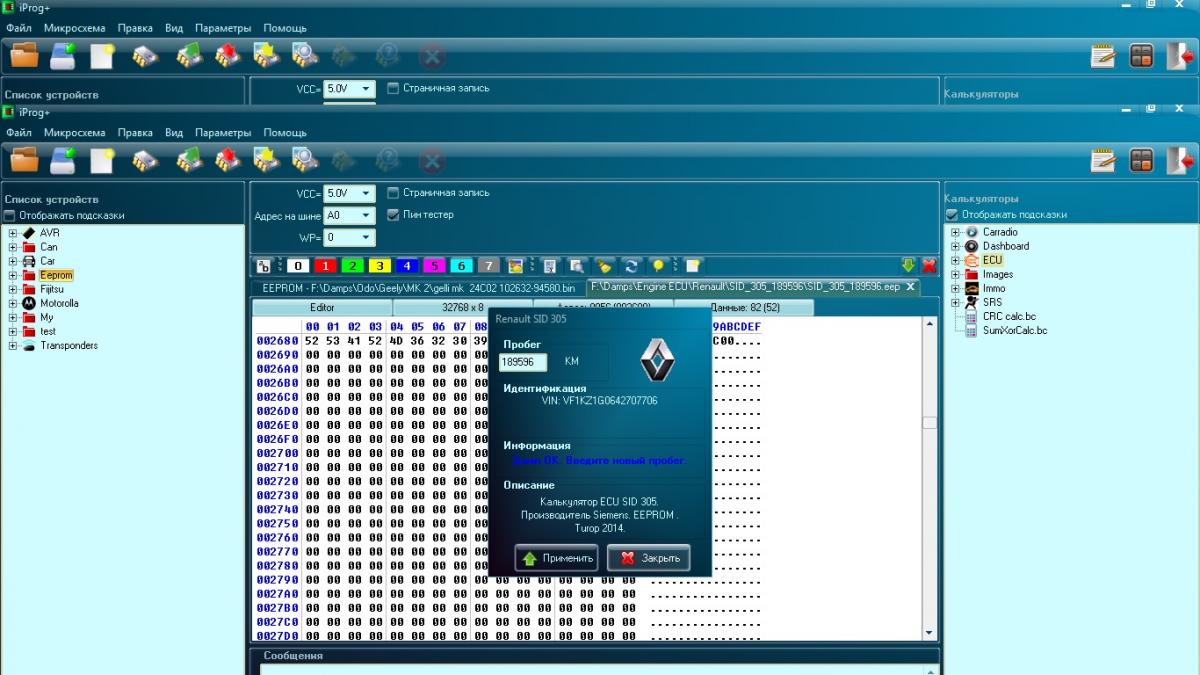1200x675 pixels.
Task: Select magenta buffer button 5
Action: coord(433,266)
